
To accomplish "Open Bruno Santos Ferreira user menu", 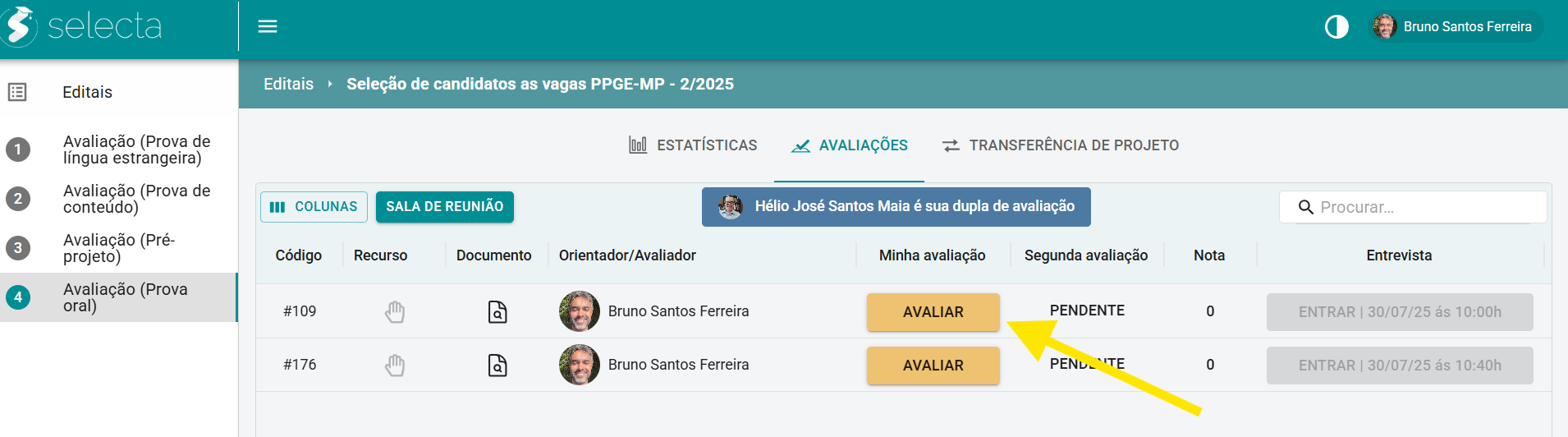I will (1456, 26).
